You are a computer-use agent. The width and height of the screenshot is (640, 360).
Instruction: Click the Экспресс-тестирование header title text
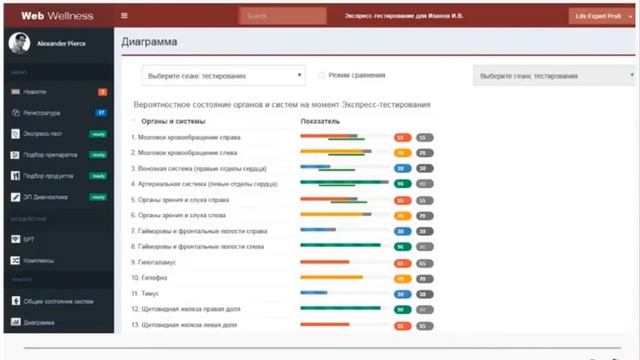tap(404, 16)
